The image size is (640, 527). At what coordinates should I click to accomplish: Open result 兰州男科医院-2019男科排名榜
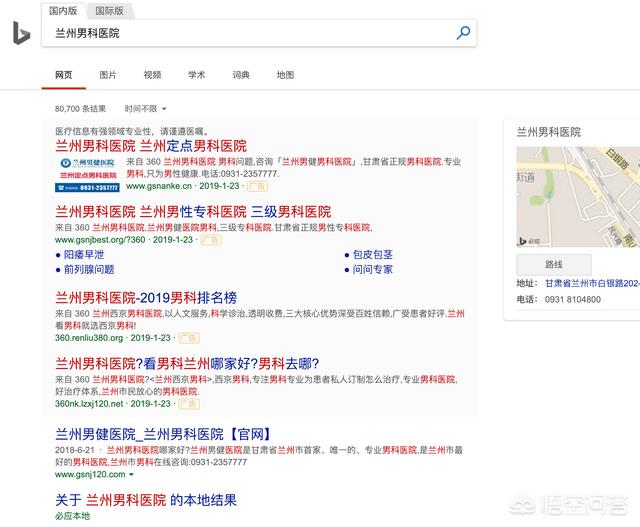point(146,298)
